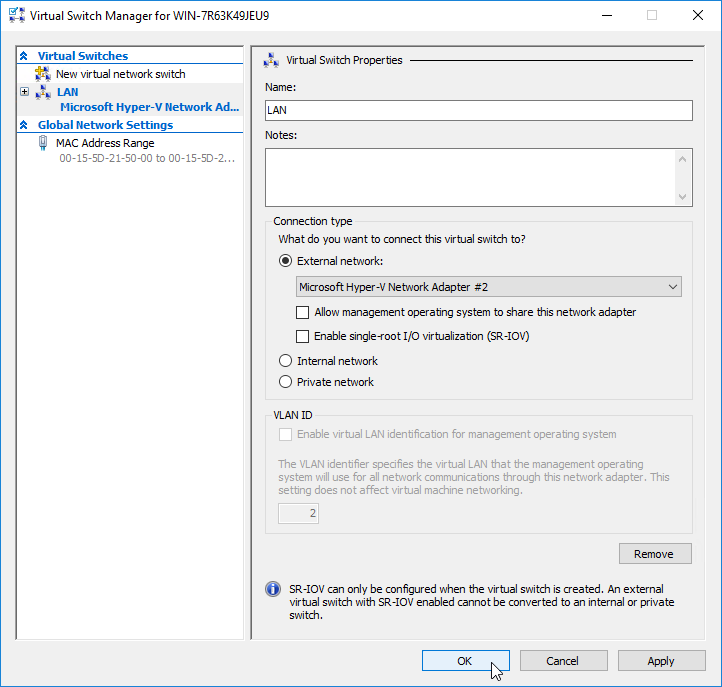
Task: Click the MAC Address Range icon
Action: pos(42,143)
